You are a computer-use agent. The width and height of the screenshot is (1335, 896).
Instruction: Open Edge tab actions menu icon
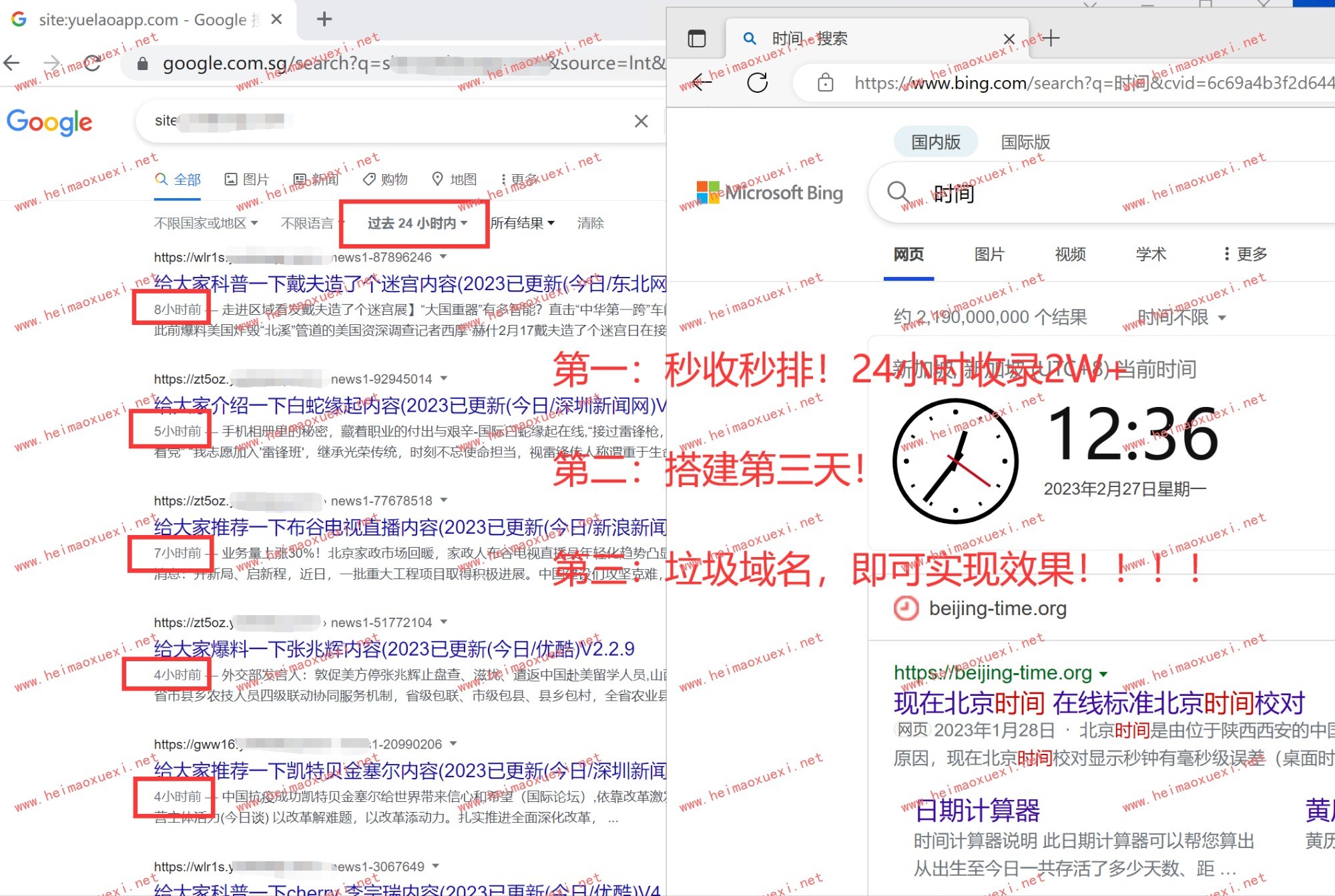[x=697, y=39]
